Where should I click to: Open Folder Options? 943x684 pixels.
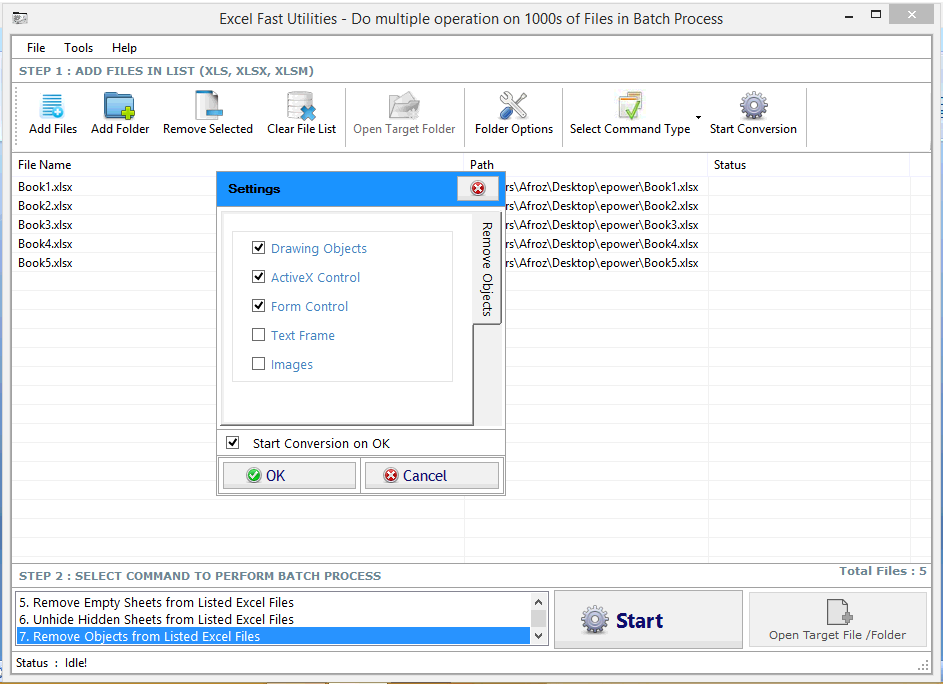point(513,112)
